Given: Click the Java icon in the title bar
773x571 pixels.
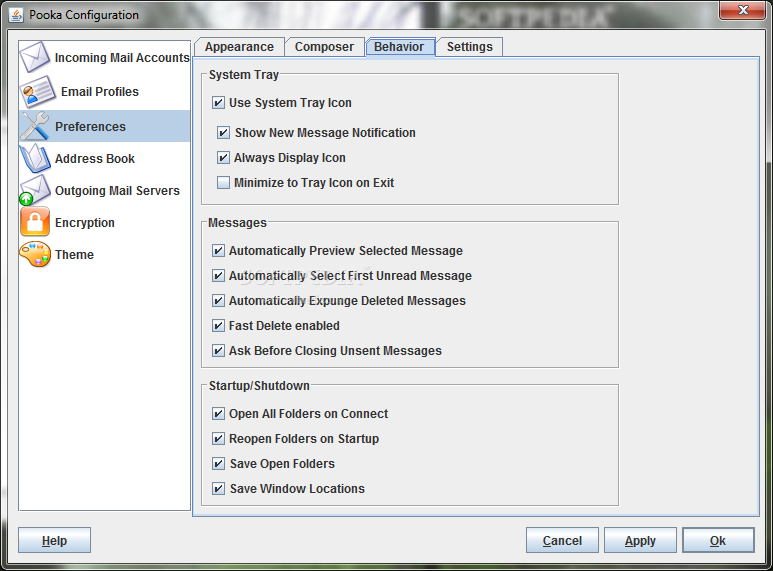Looking at the screenshot, I should [x=16, y=15].
